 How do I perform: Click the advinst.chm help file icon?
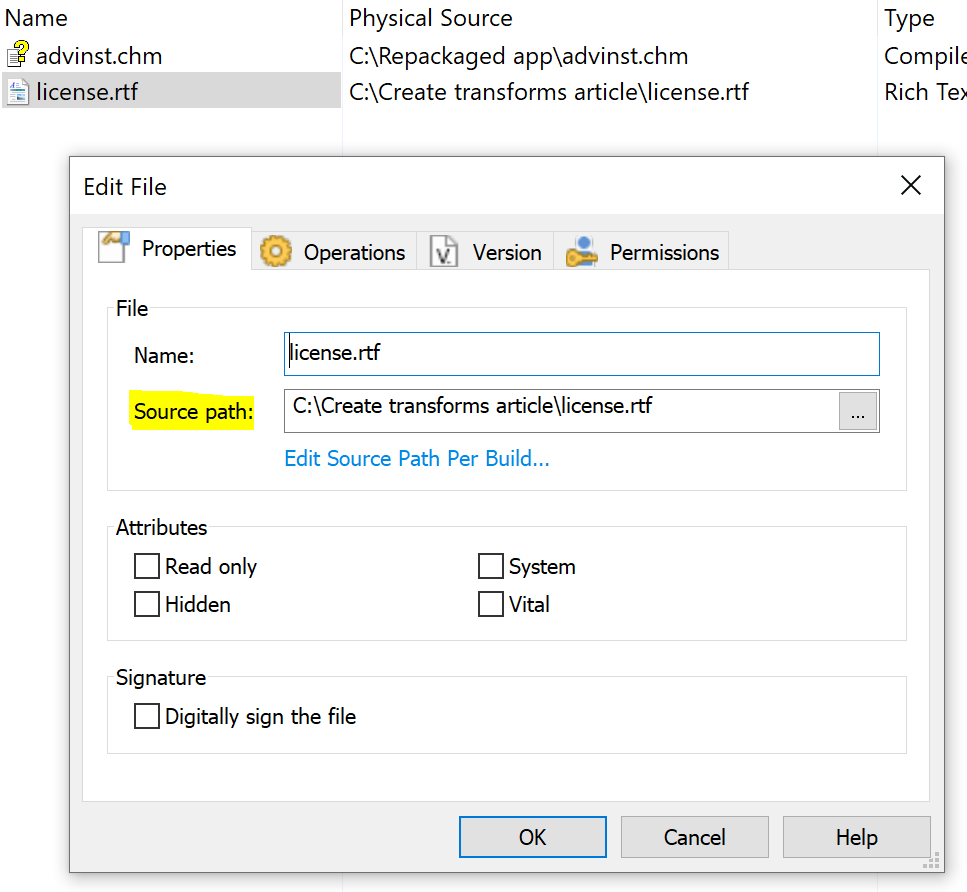(18, 54)
